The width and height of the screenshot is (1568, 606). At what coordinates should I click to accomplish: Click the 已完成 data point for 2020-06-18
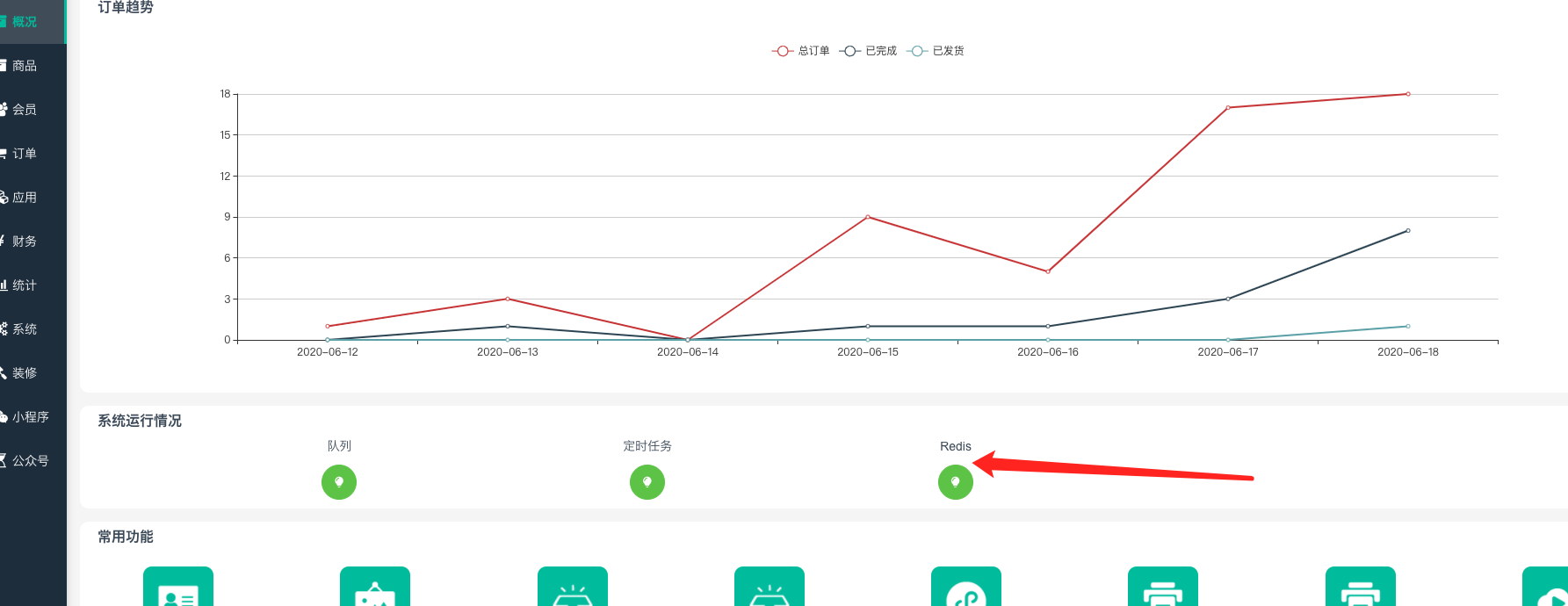(1408, 231)
